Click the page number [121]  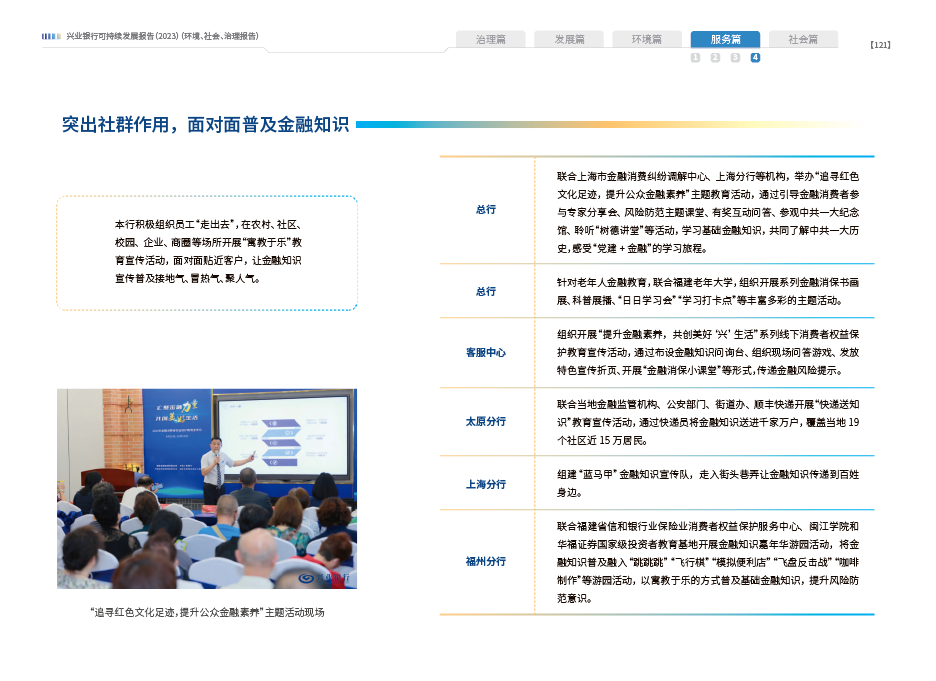[880, 45]
